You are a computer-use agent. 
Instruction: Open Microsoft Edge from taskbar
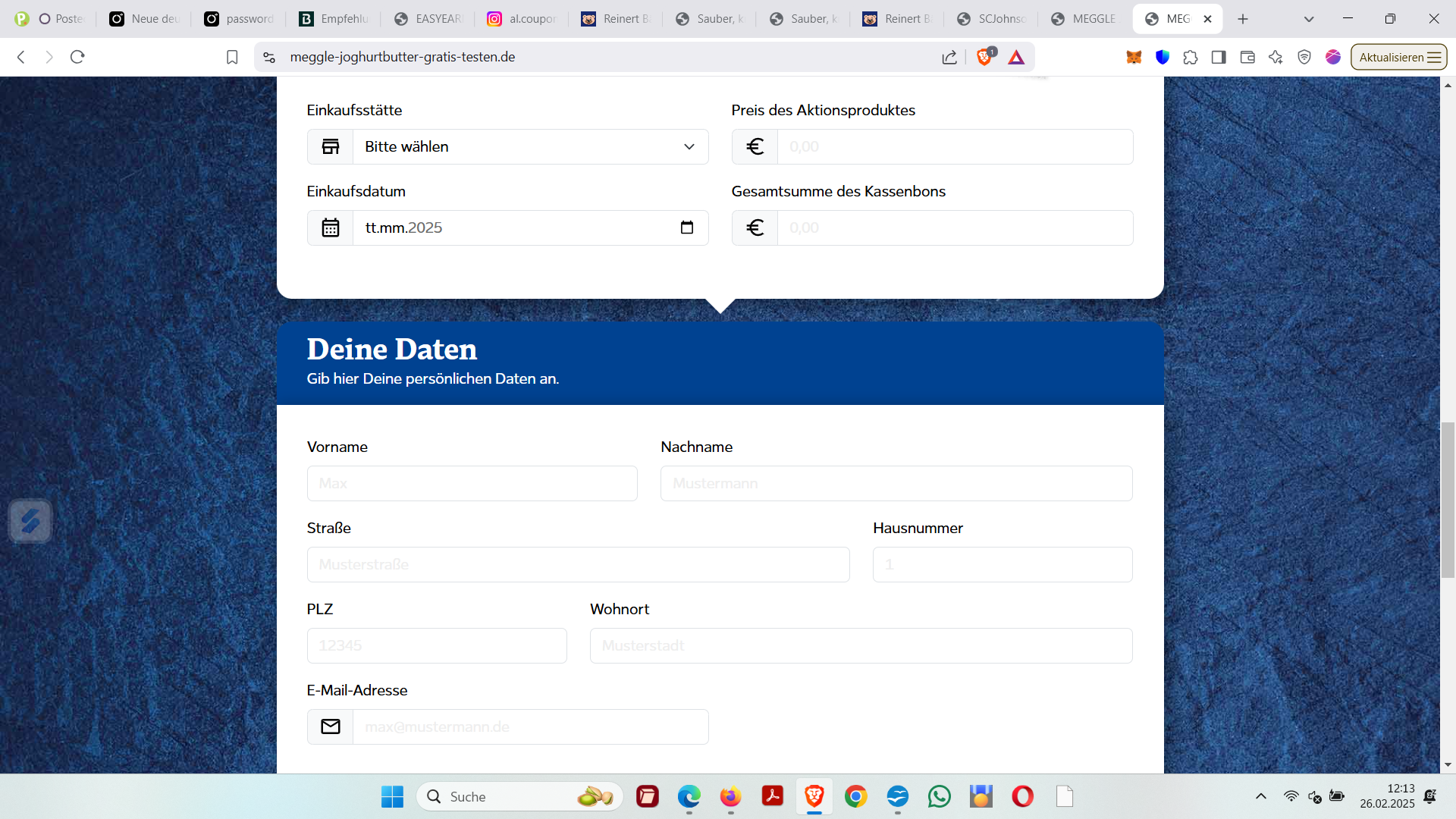tap(689, 796)
